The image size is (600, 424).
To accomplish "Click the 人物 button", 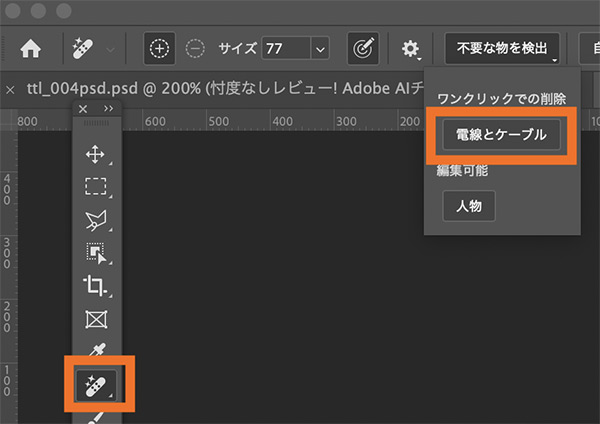I will 468,206.
